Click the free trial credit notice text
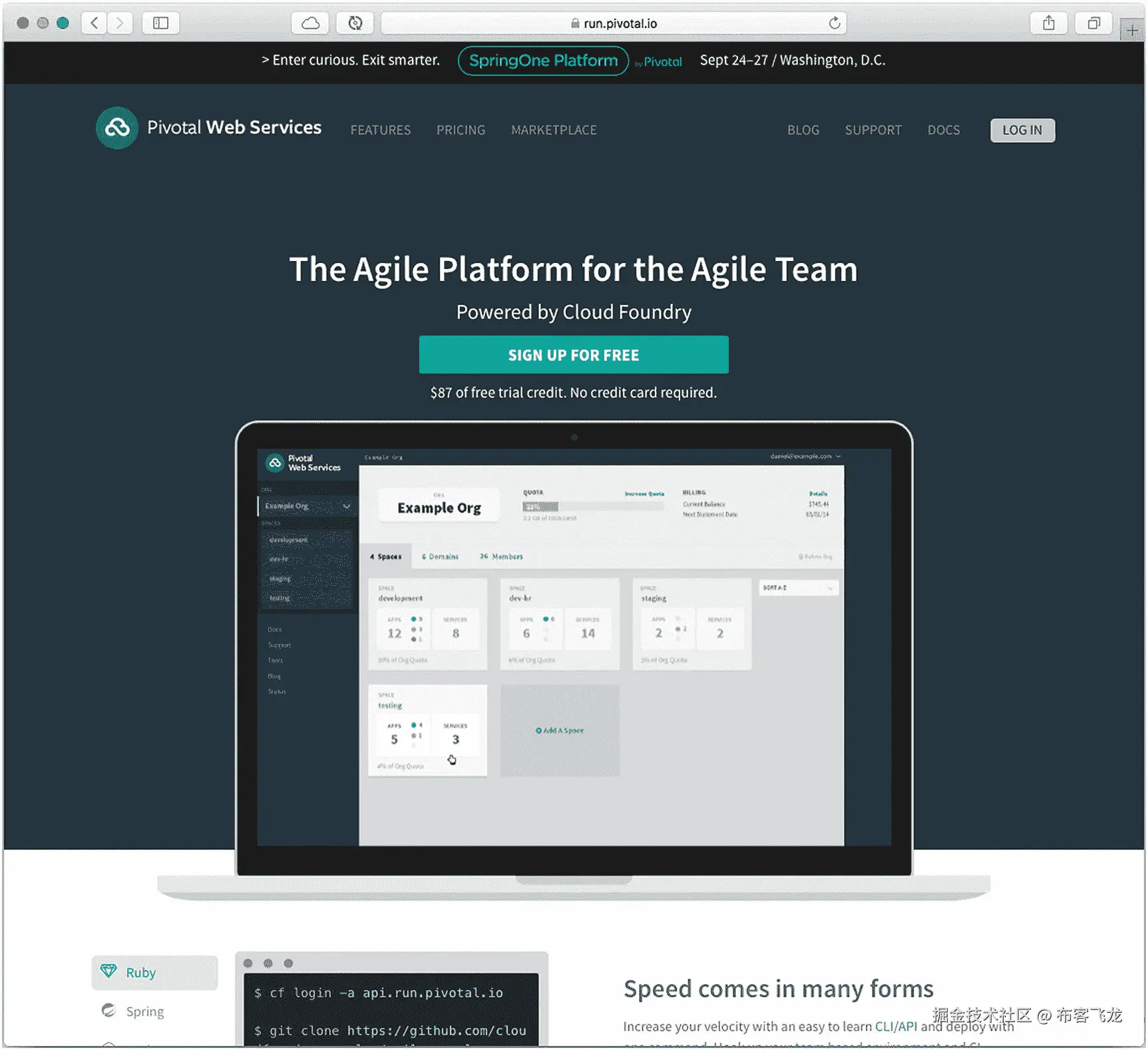Image resolution: width=1148 pixels, height=1050 pixels. (x=574, y=393)
